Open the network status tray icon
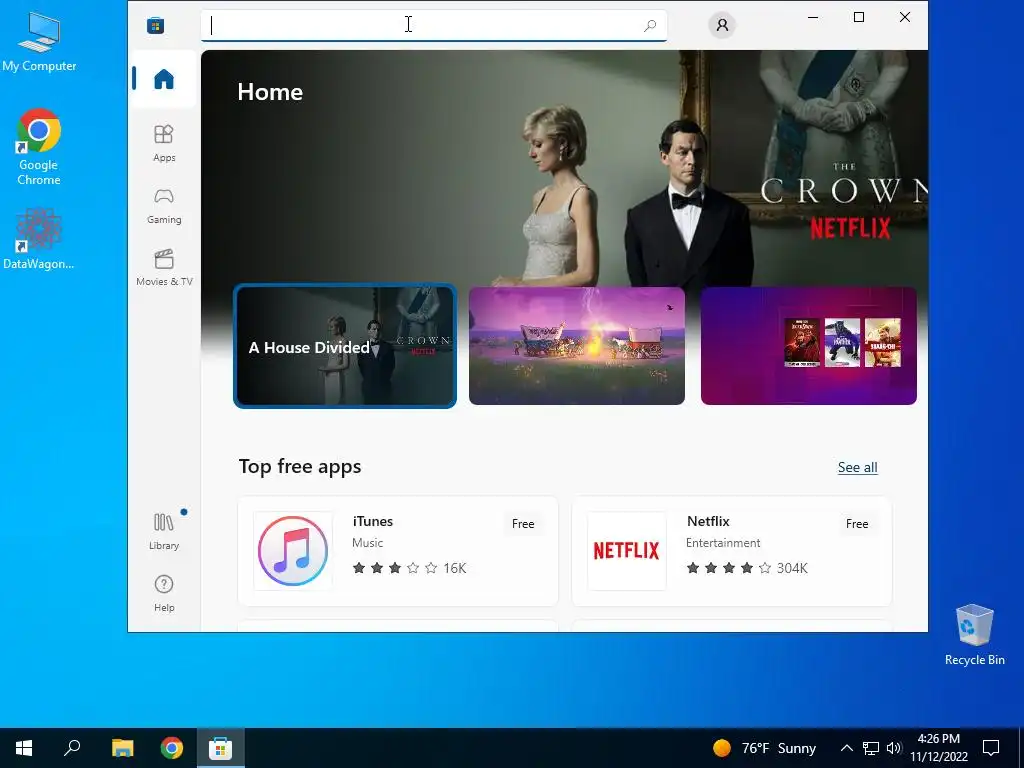Viewport: 1024px width, 768px height. [871, 748]
